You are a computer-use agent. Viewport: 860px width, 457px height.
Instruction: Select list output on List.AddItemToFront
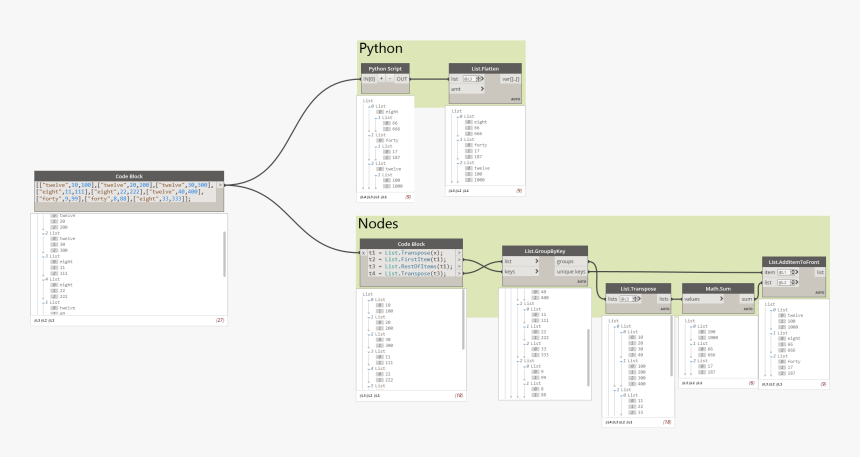(x=819, y=272)
